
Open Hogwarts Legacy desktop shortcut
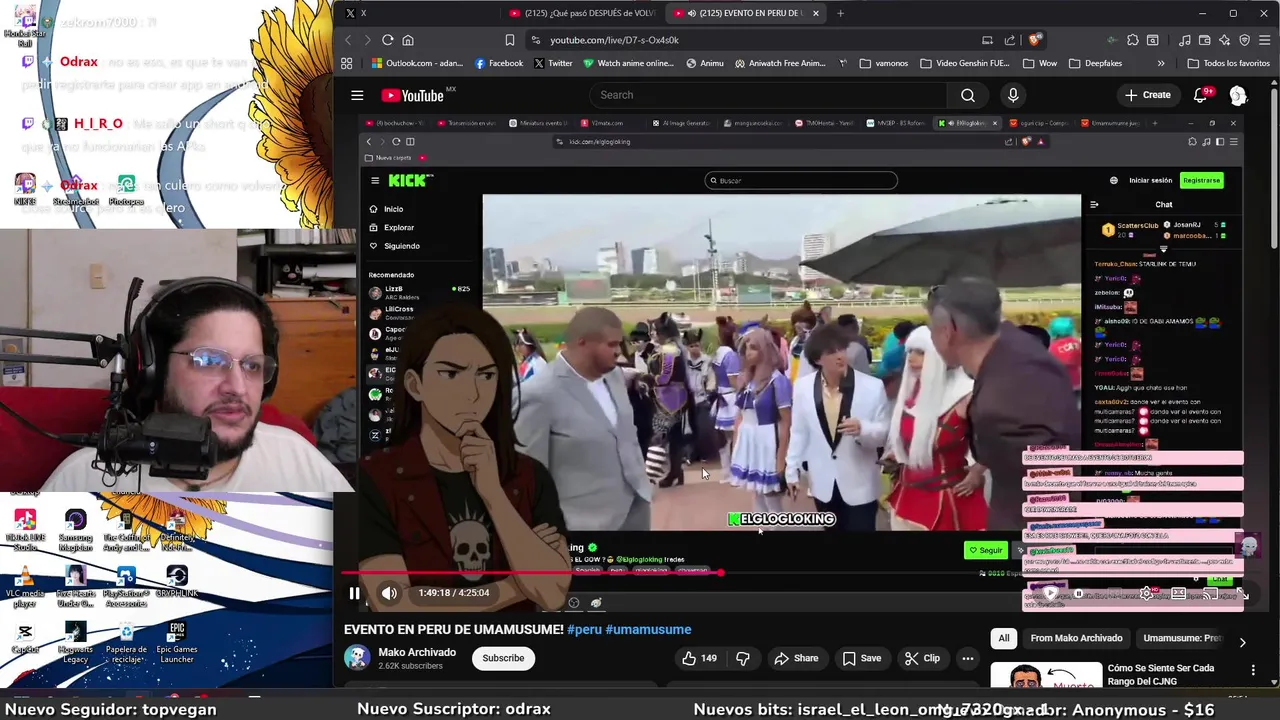75,643
